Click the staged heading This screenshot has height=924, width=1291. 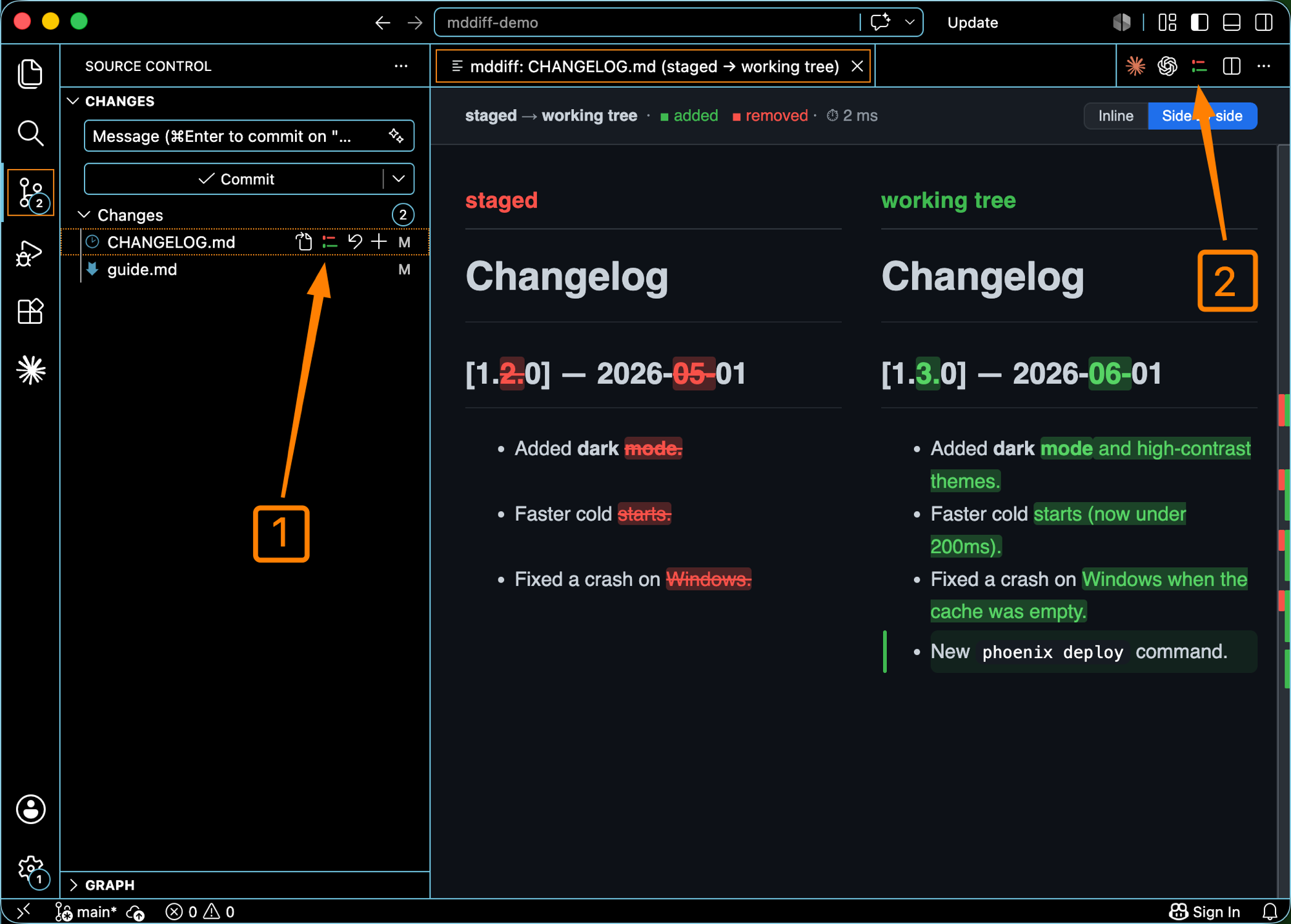point(502,200)
